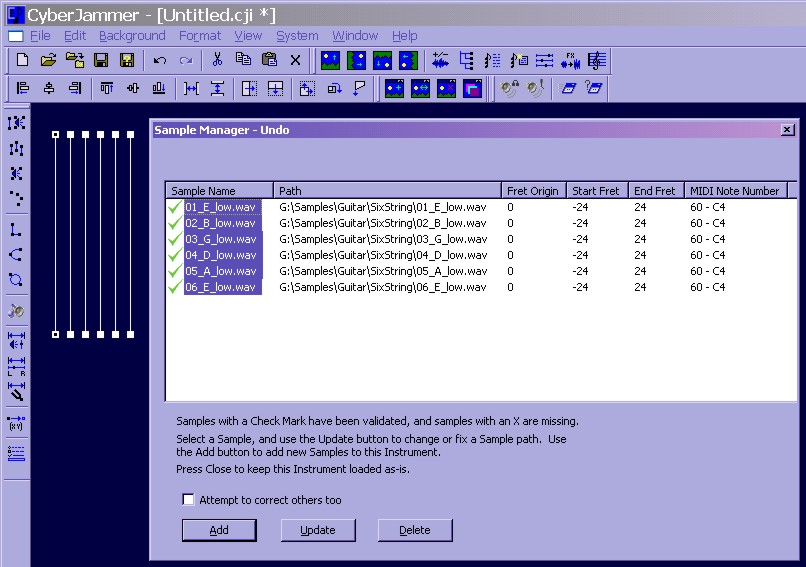Click the speaker with music note icon in the left toolbar

pyautogui.click(x=16, y=311)
